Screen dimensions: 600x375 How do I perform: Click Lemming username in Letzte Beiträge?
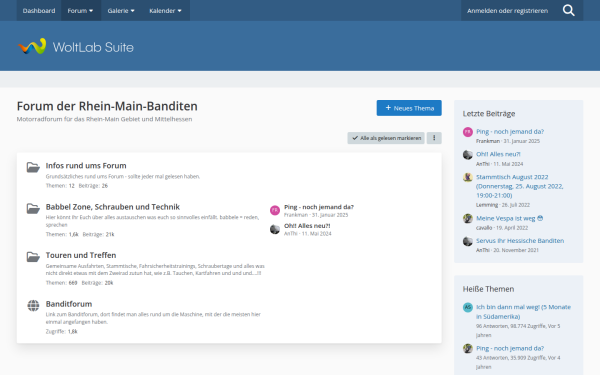pos(487,205)
